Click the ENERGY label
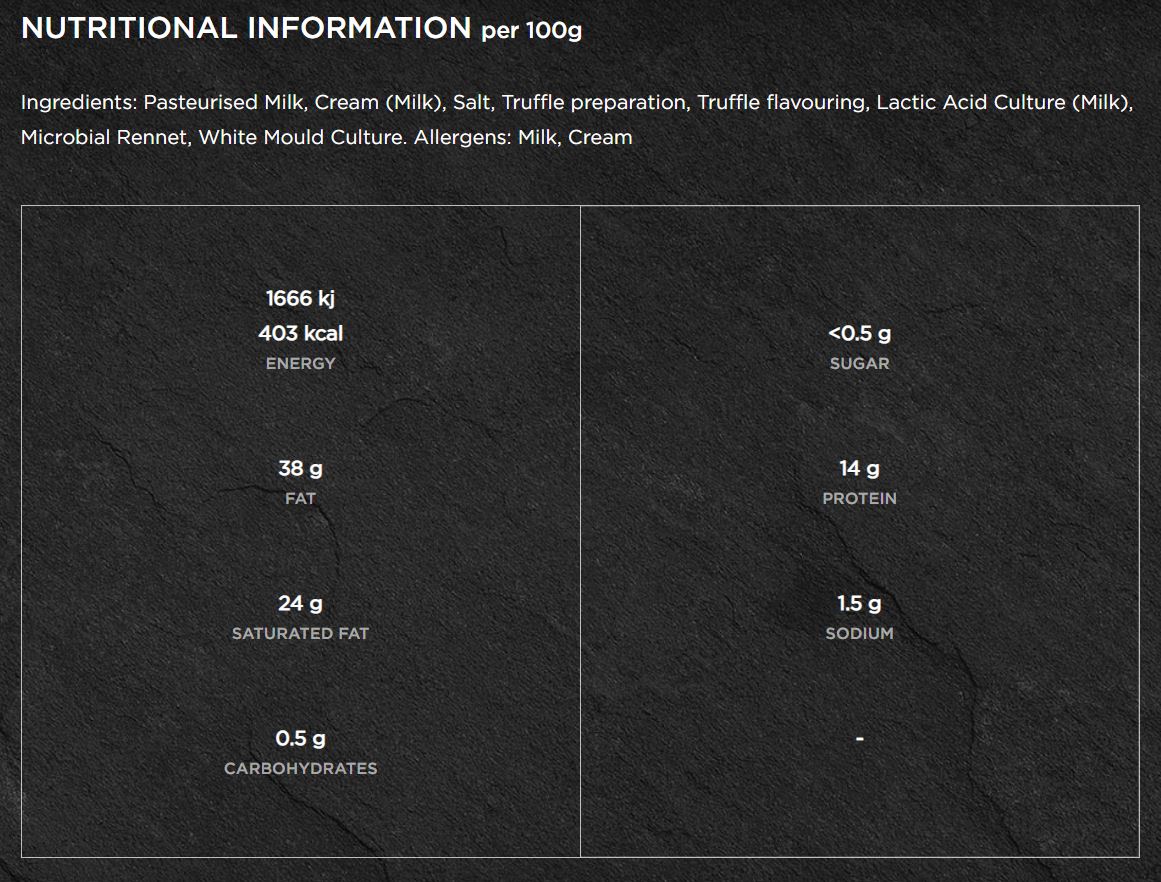 point(300,363)
